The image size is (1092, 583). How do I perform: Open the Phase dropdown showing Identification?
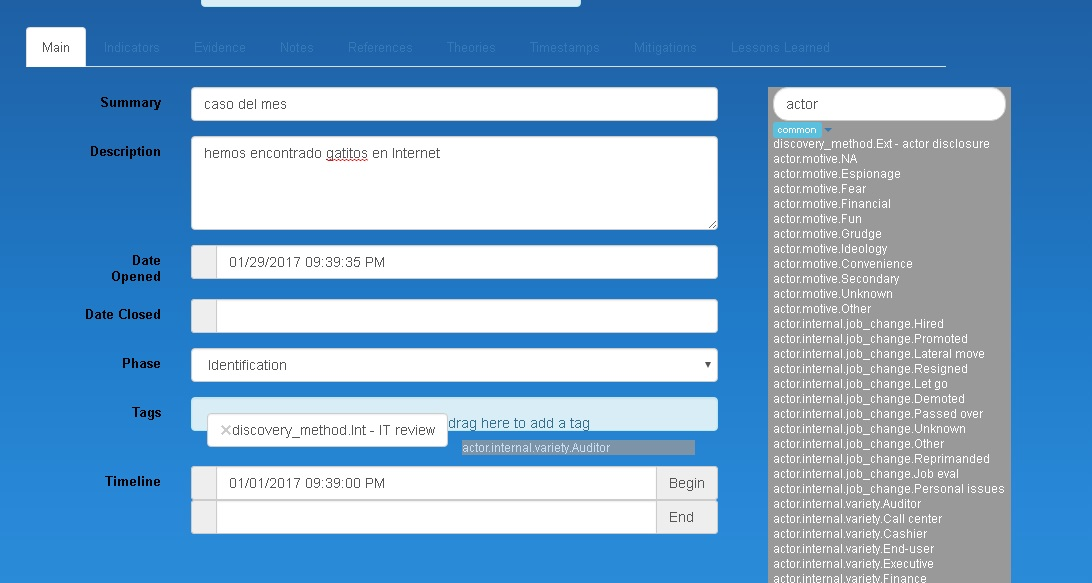(x=454, y=365)
